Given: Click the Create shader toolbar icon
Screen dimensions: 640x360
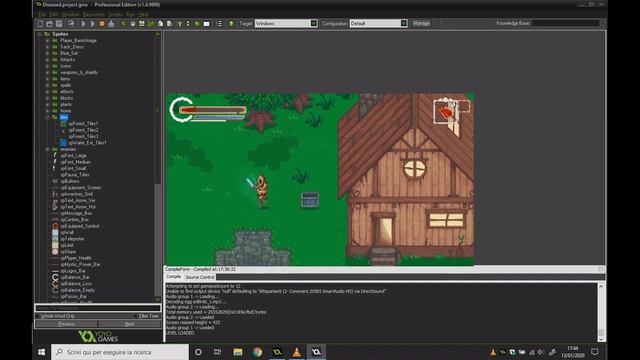Looking at the screenshot, I should 169,24.
